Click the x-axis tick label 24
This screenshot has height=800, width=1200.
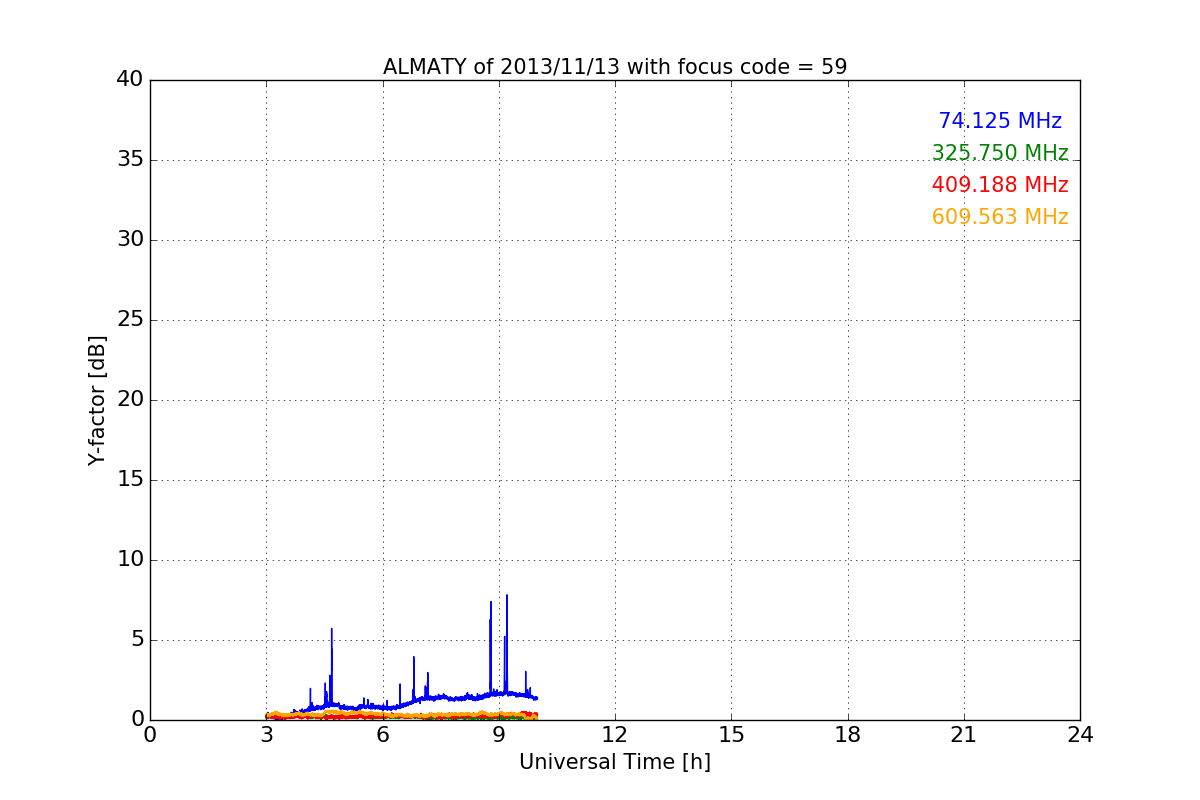(x=1080, y=734)
